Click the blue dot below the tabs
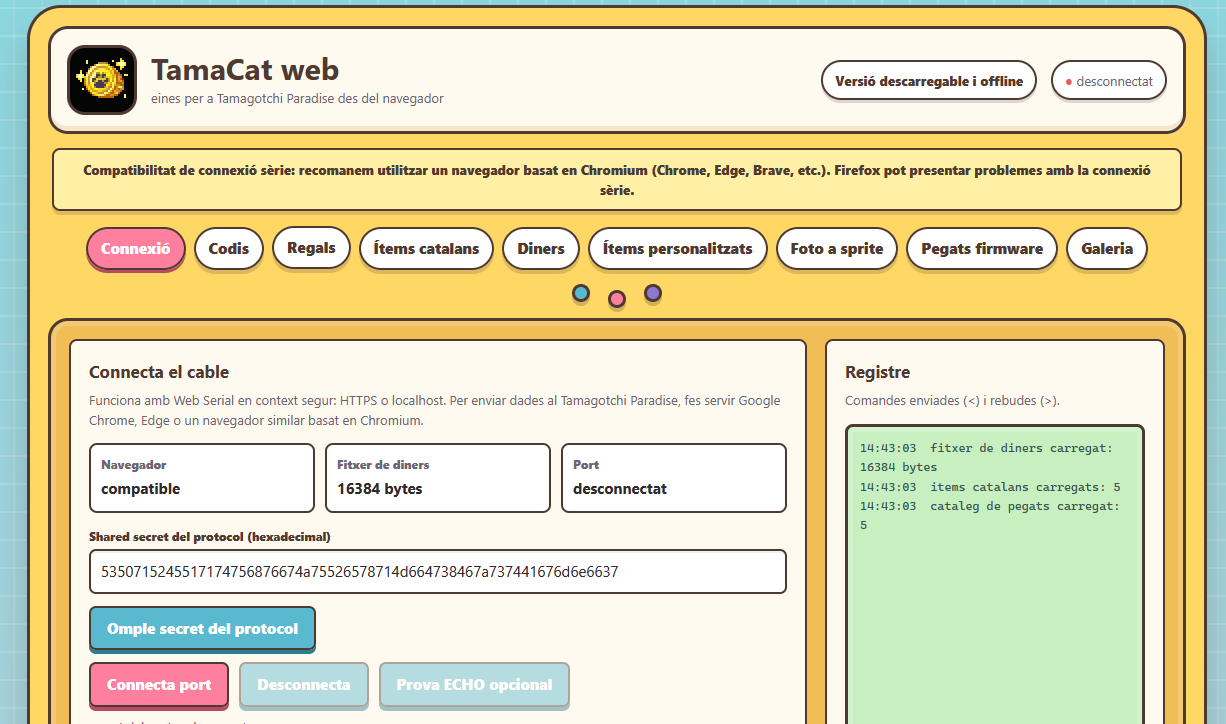 [x=581, y=293]
